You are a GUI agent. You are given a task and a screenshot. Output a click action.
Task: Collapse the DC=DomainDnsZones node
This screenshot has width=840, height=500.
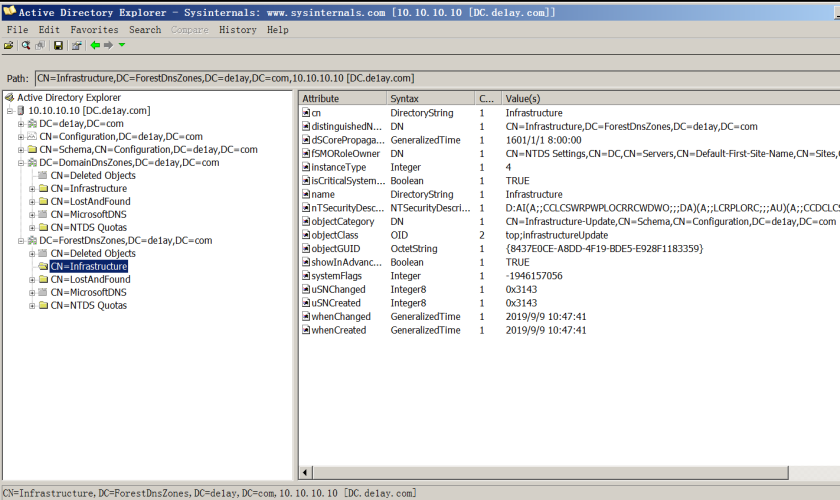click(x=21, y=163)
